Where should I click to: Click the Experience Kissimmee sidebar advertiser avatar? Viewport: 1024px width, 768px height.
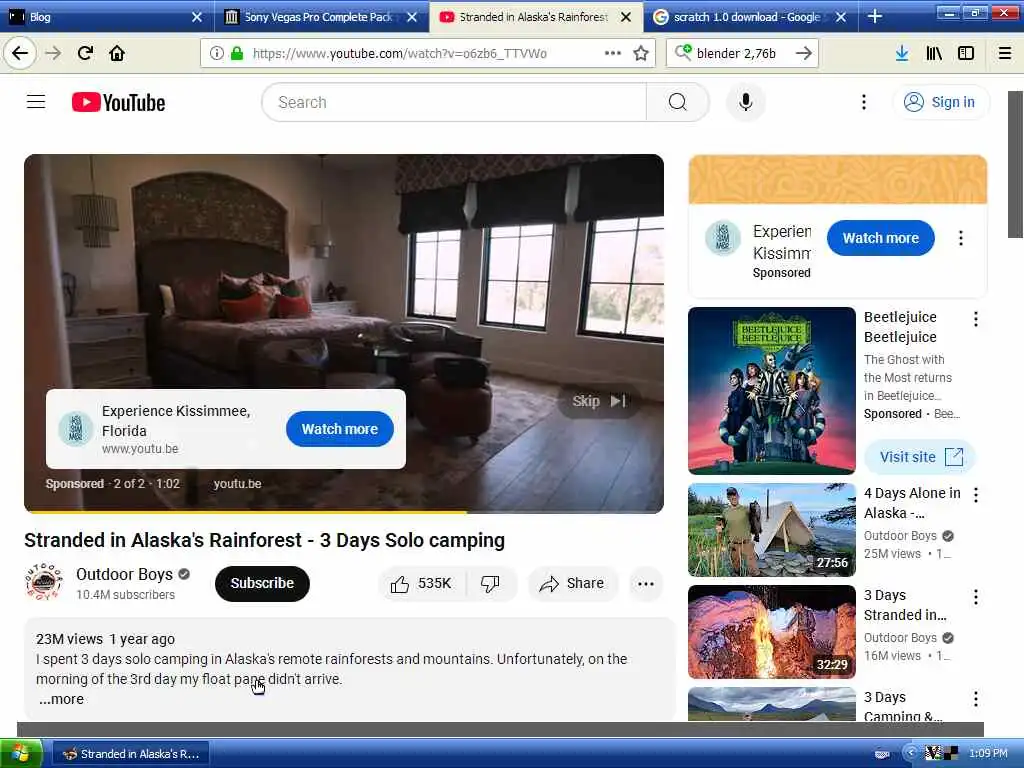722,238
